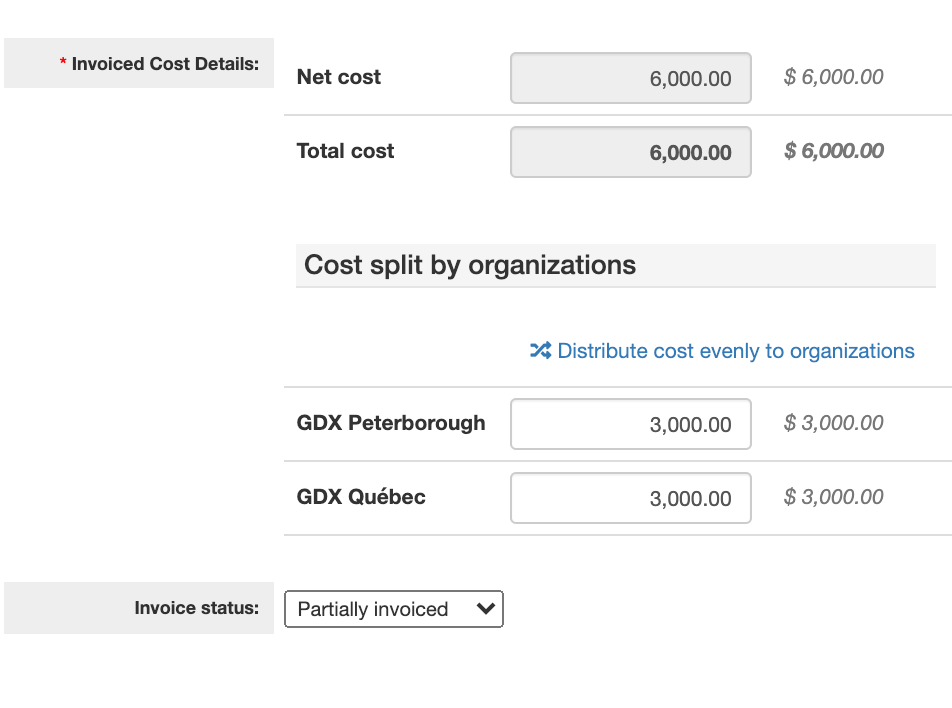This screenshot has width=952, height=708.
Task: Click inside the Net cost field
Action: (630, 77)
